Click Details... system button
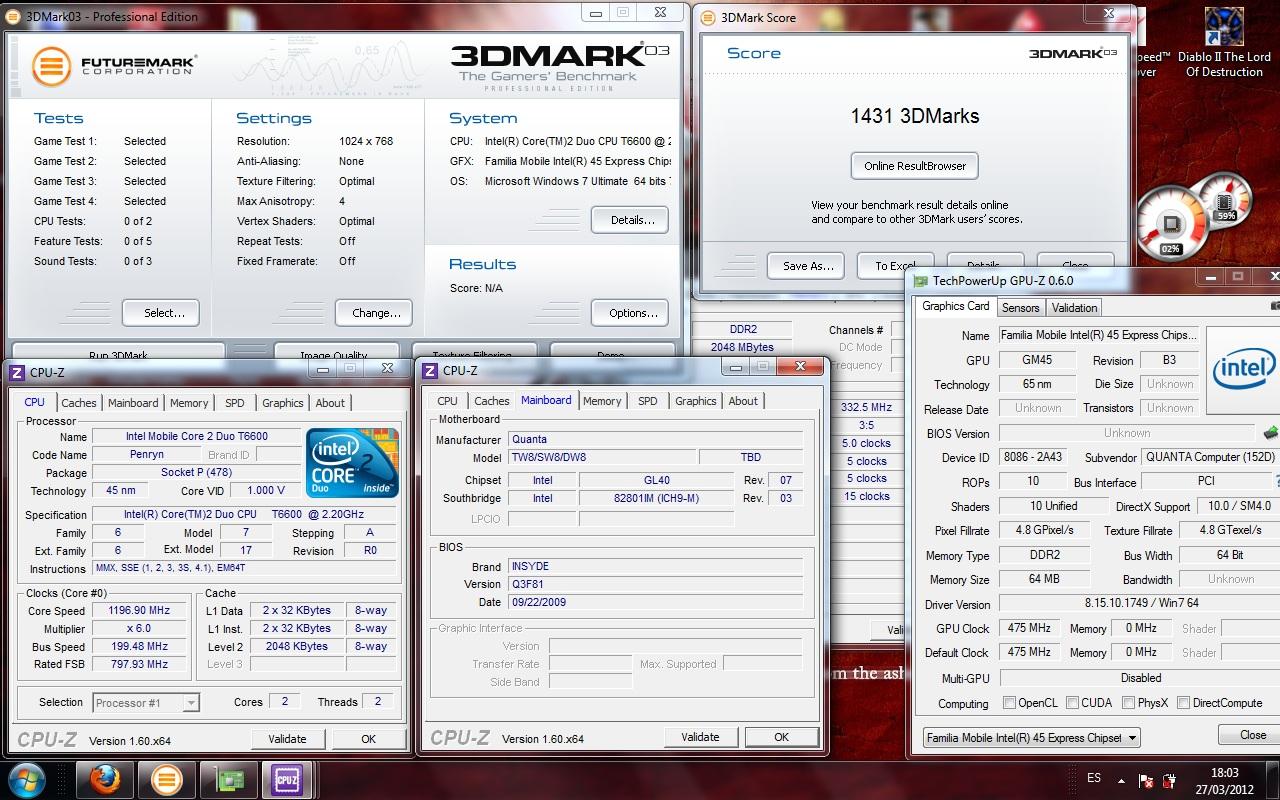 630,220
